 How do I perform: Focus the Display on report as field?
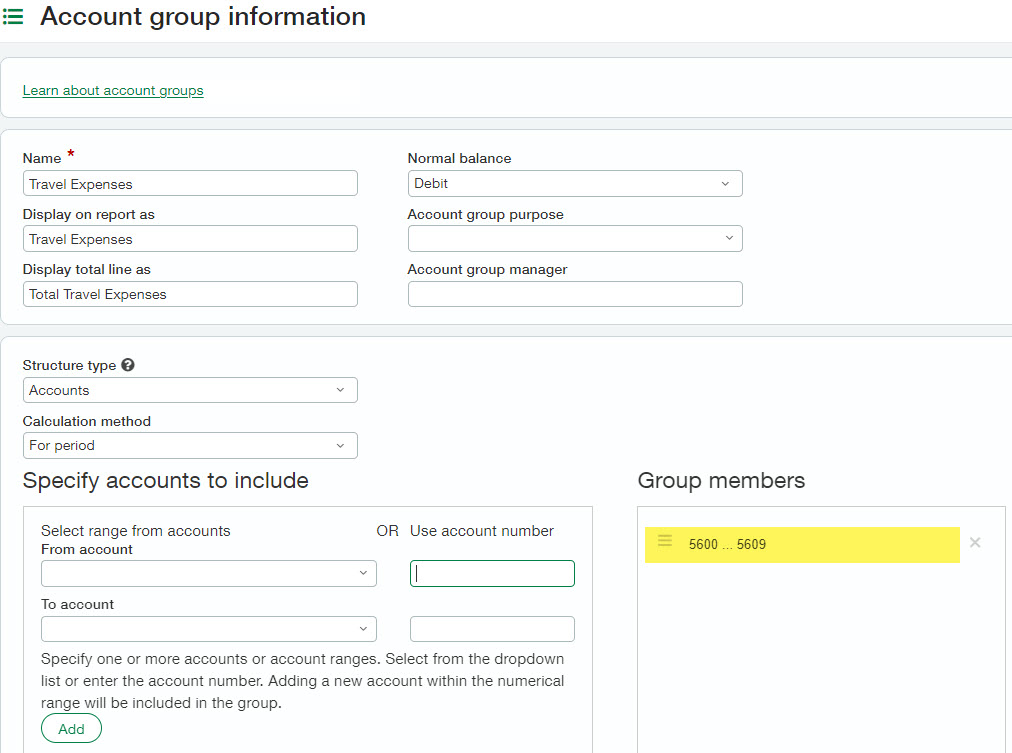pos(190,239)
